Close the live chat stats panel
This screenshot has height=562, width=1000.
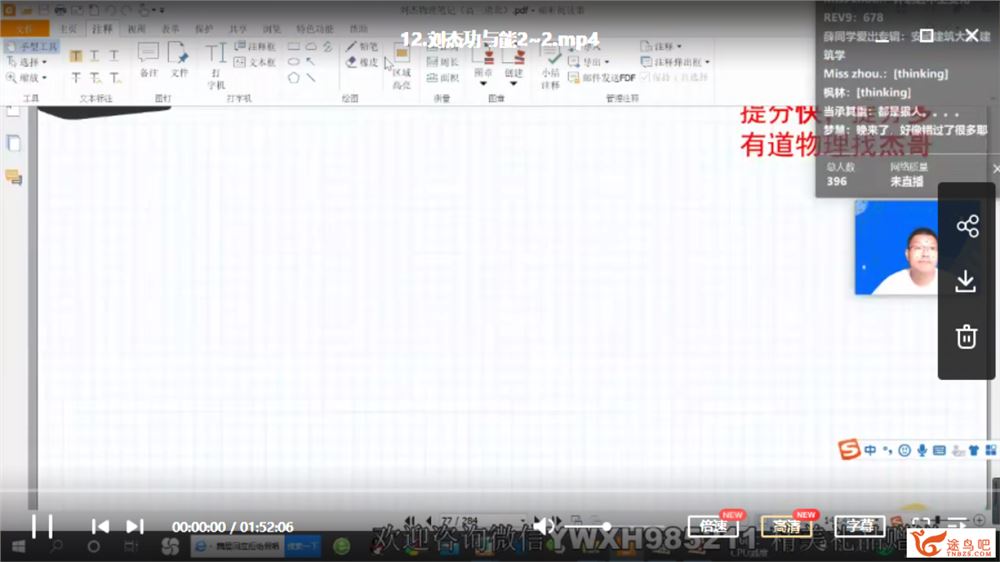point(996,169)
